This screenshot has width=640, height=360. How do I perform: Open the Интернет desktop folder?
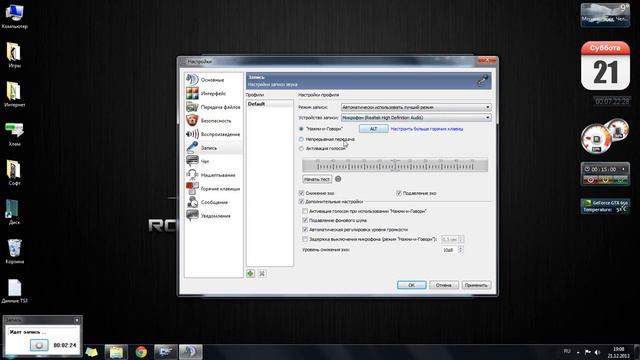click(14, 94)
